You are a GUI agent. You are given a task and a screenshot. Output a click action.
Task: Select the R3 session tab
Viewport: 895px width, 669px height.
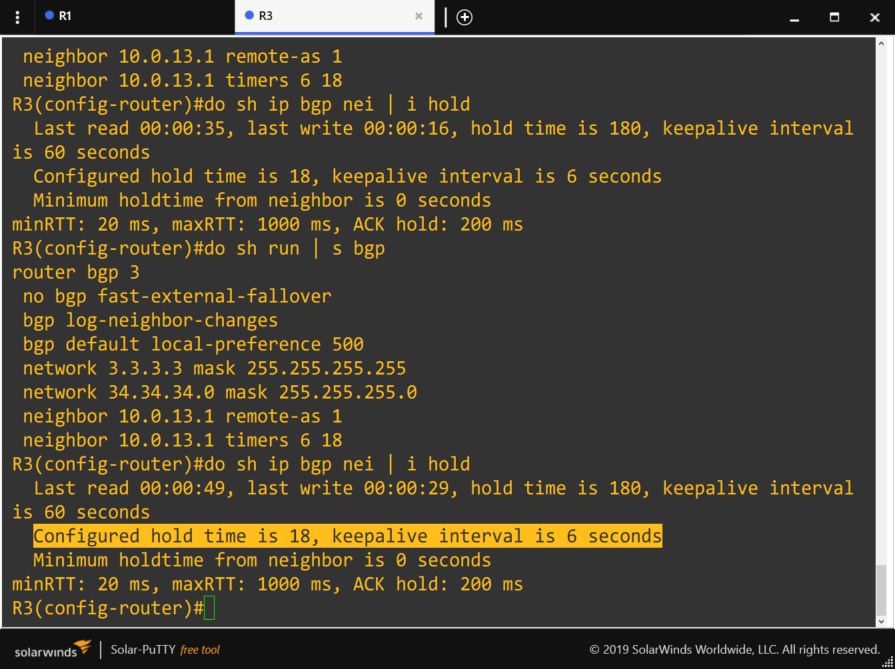coord(265,17)
